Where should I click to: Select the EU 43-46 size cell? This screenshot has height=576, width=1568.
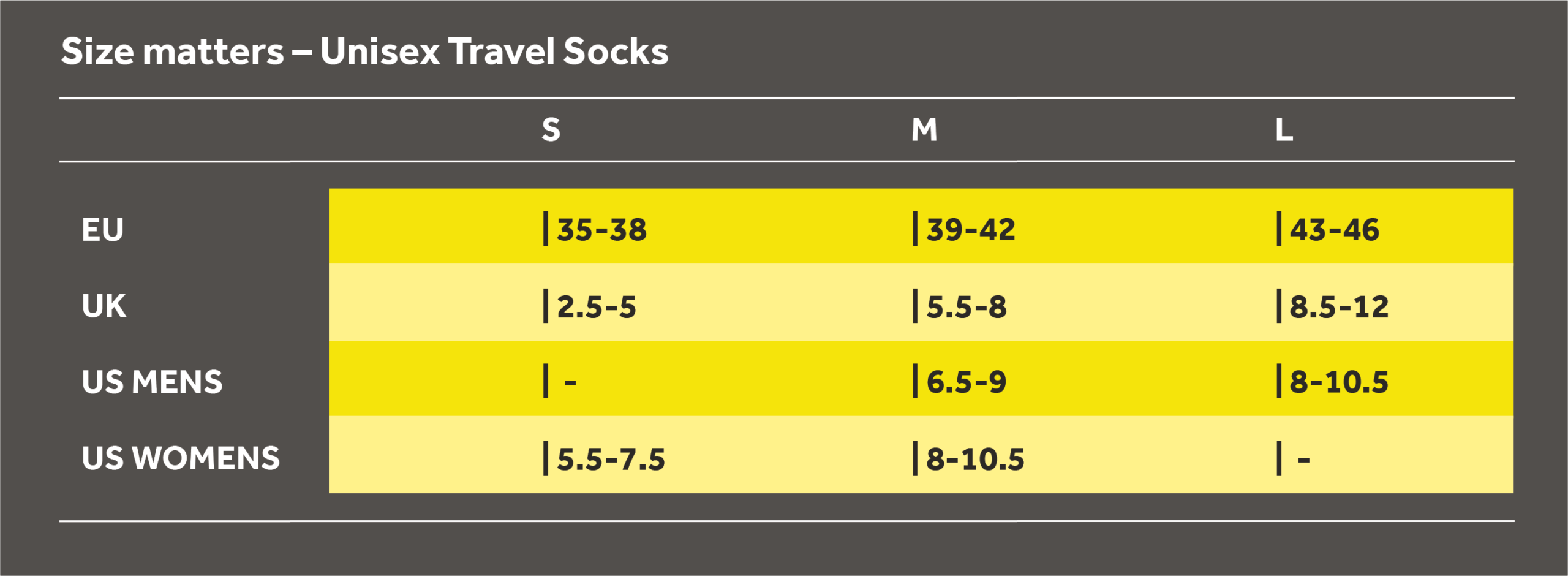point(1334,230)
